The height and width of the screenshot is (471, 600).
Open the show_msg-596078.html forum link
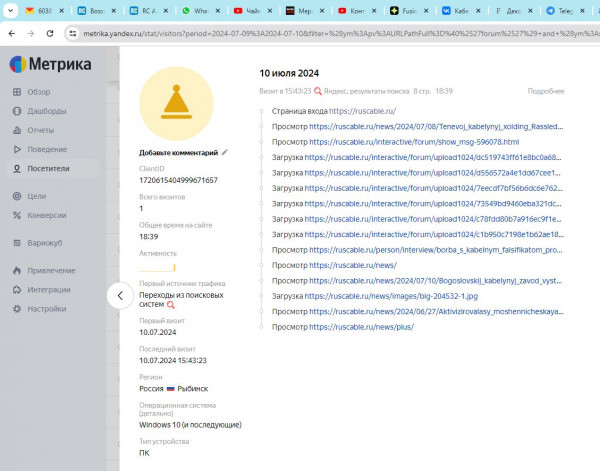pyautogui.click(x=427, y=142)
